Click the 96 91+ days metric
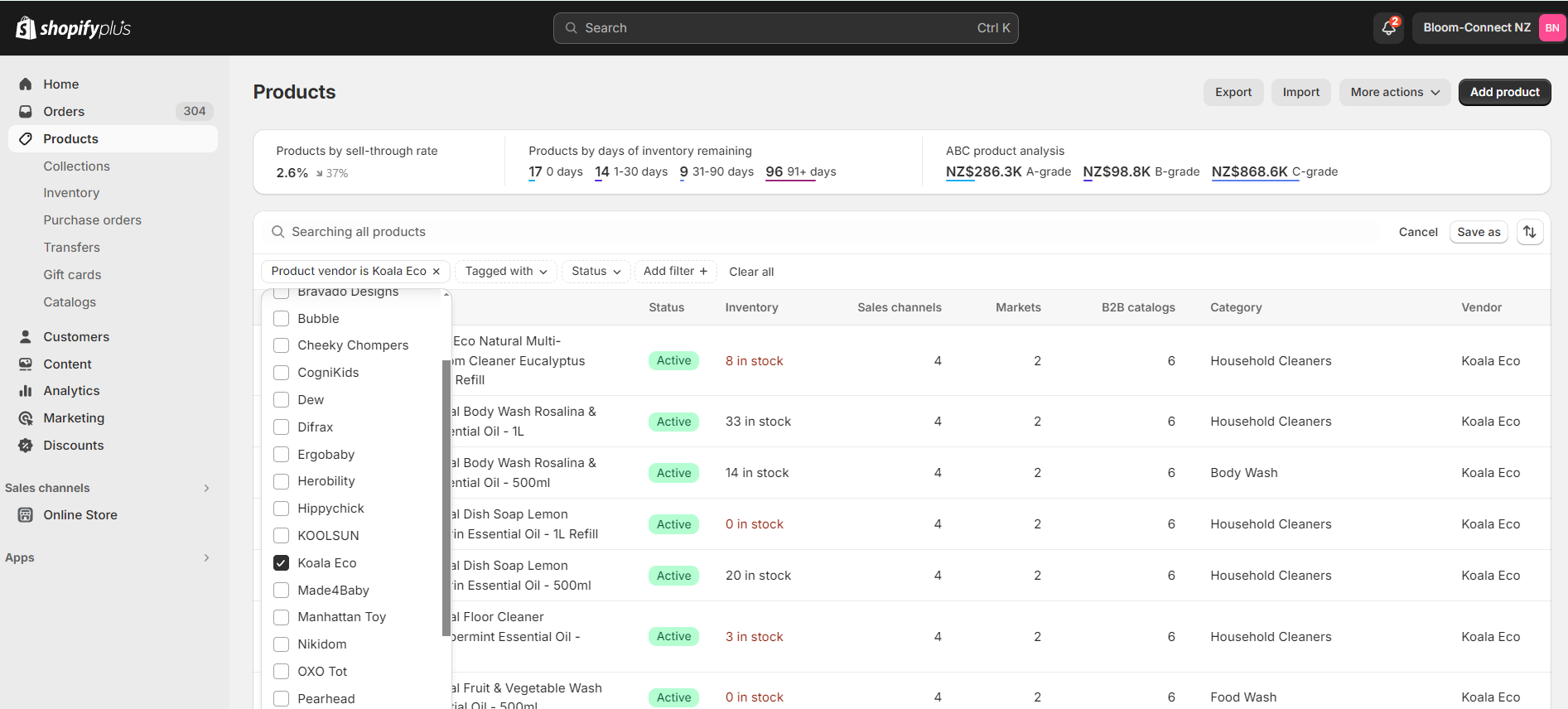Viewport: 1568px width, 709px height. coord(801,172)
